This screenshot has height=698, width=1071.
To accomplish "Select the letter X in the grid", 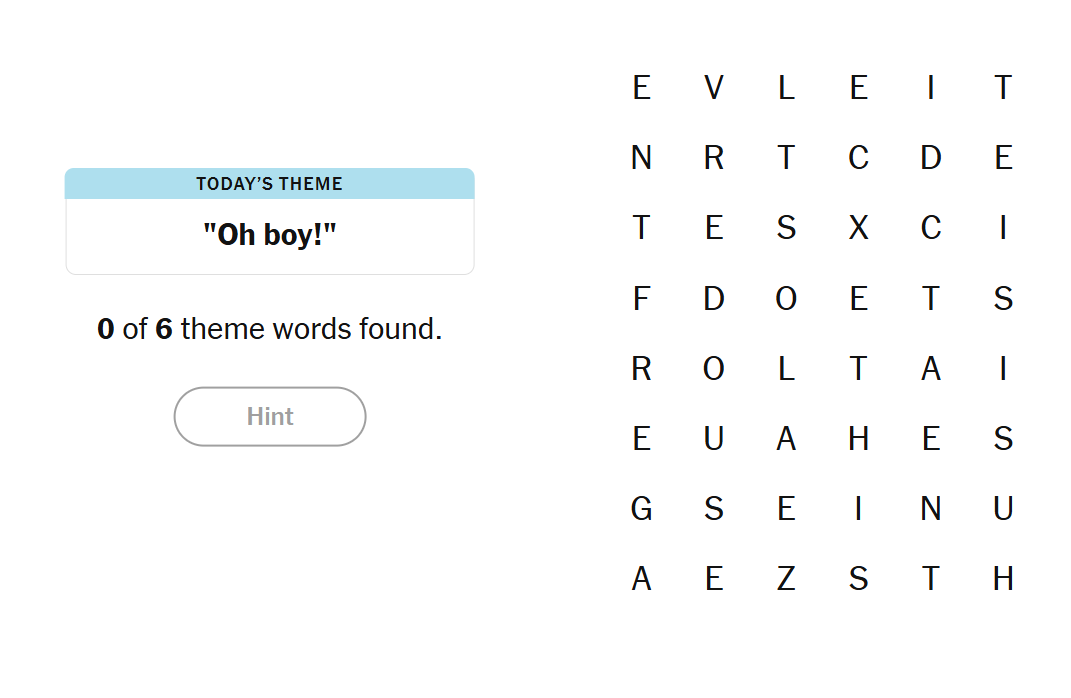I will pos(858,228).
